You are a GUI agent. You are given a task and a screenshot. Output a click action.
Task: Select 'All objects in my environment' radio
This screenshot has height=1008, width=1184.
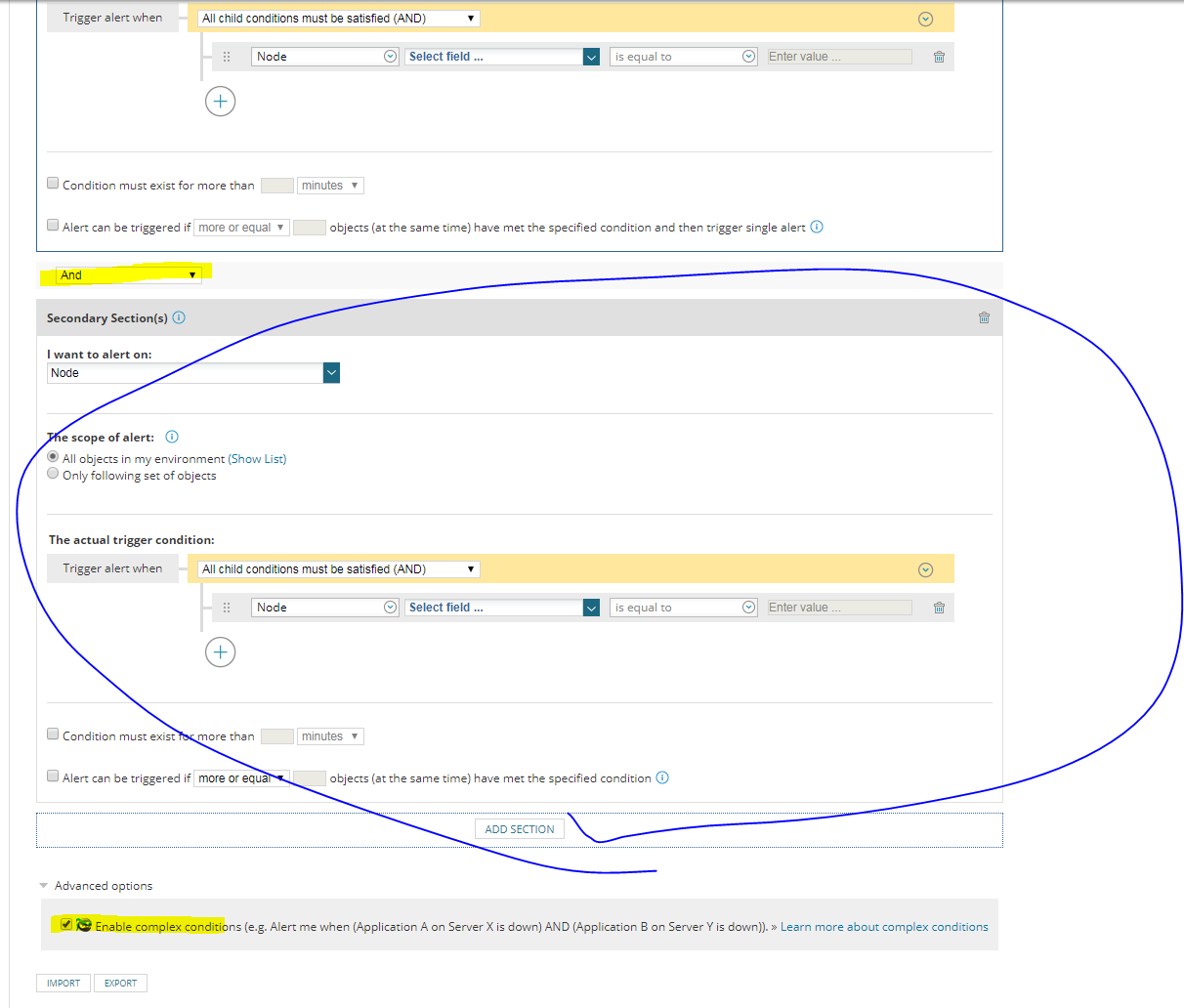point(53,456)
